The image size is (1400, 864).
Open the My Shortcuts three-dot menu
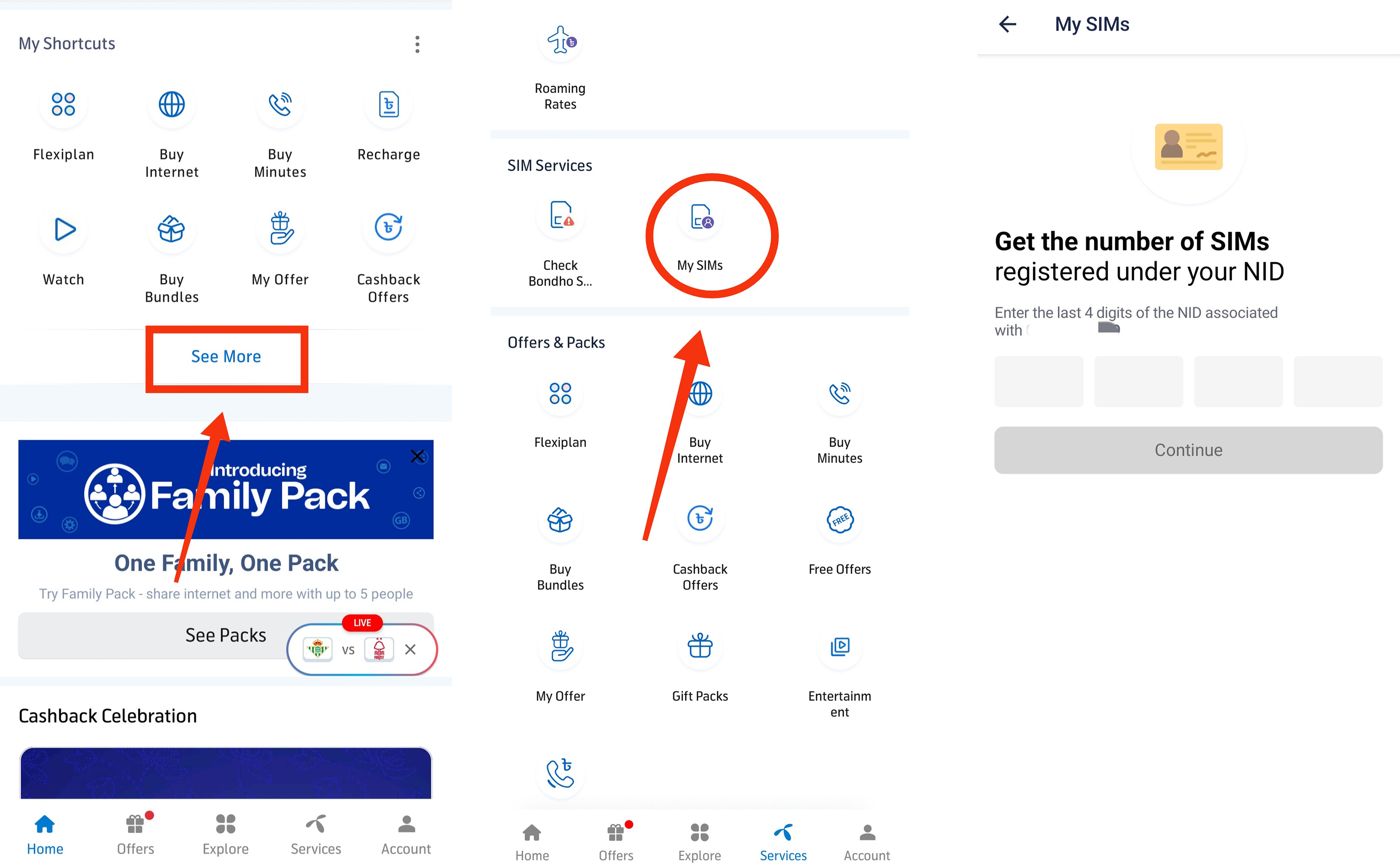417,44
